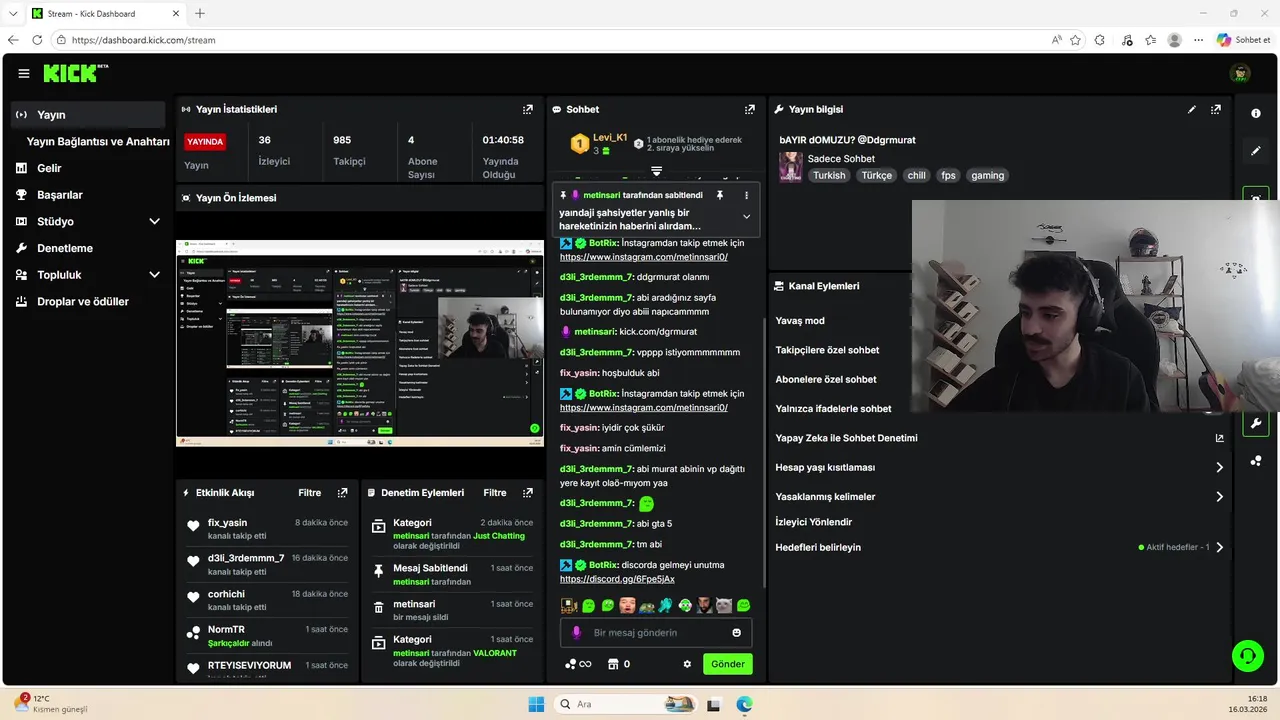This screenshot has height=720, width=1280.
Task: Click the gaming tag chip
Action: pyautogui.click(x=987, y=175)
